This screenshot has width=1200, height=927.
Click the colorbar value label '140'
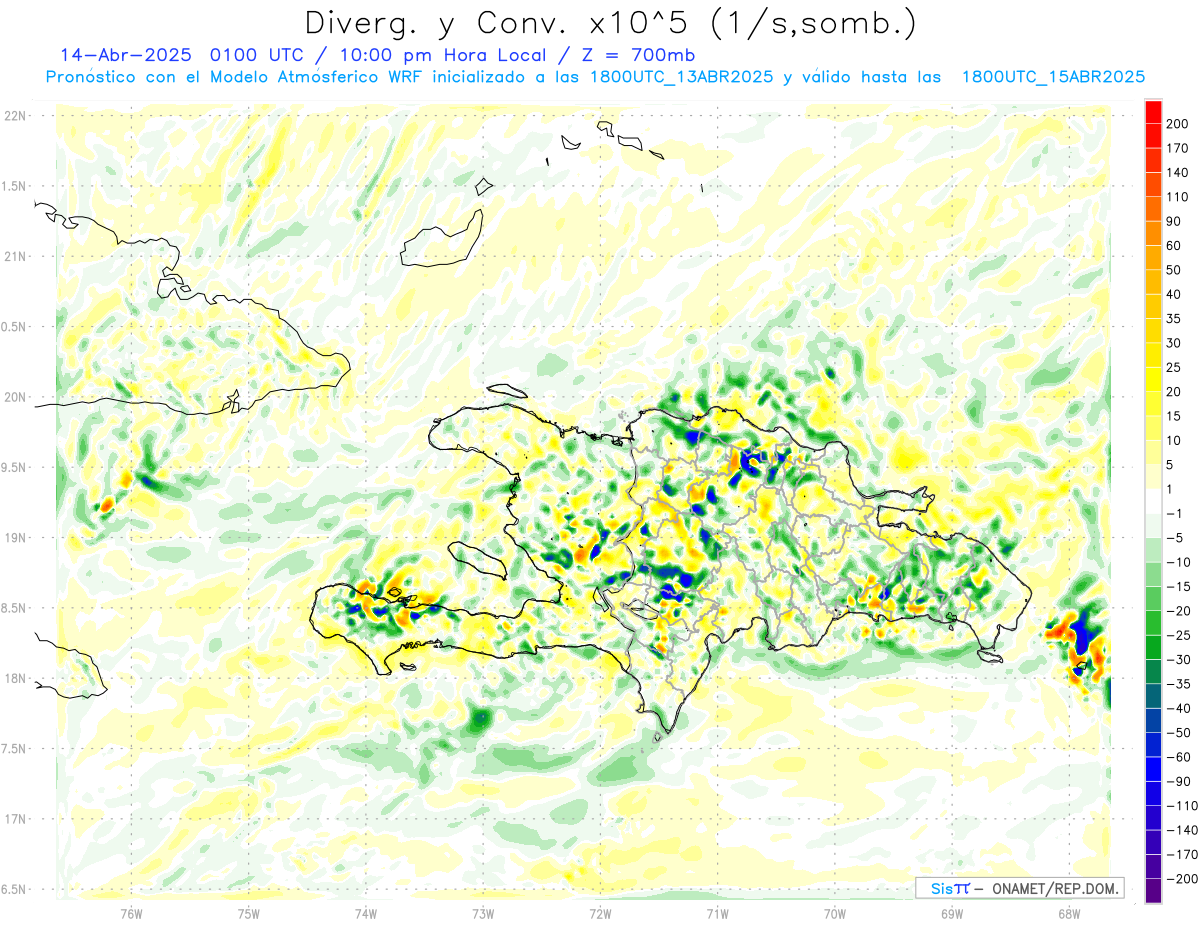click(x=1177, y=172)
